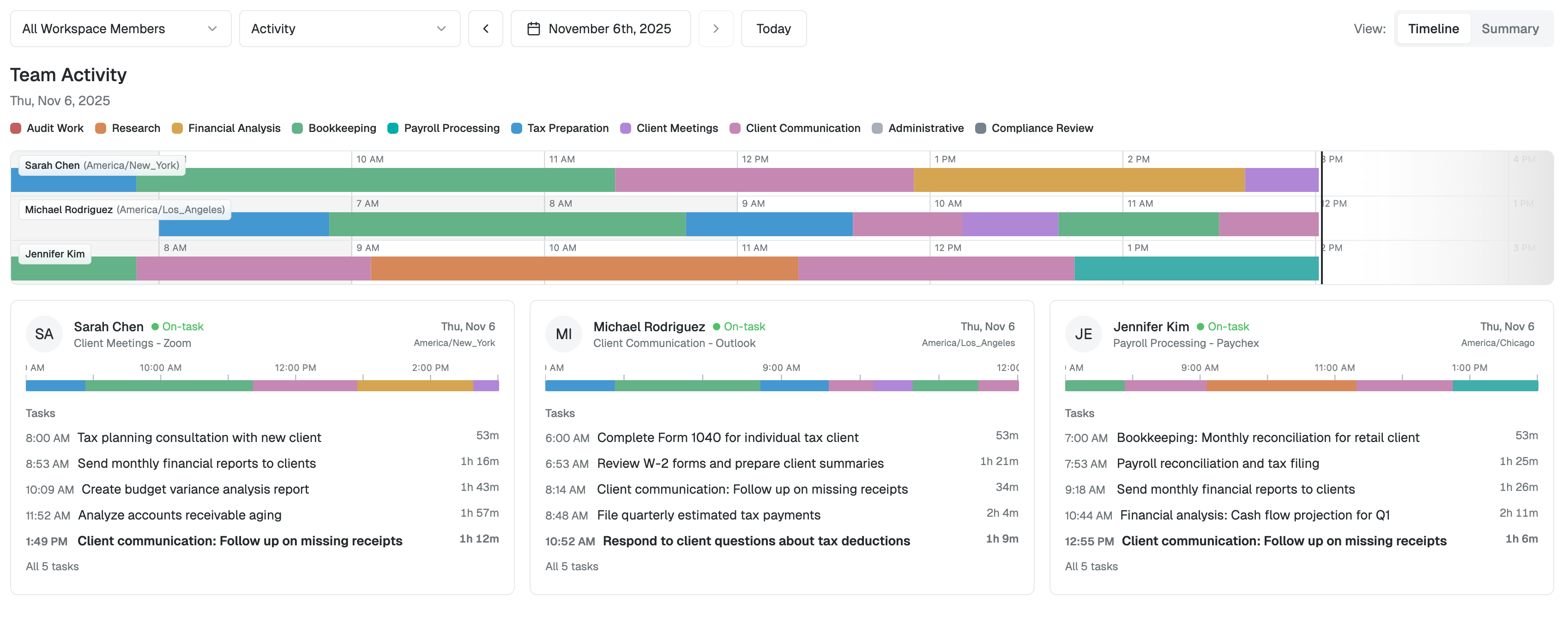Open the All Workspace Members dropdown
1568x621 pixels.
(120, 29)
